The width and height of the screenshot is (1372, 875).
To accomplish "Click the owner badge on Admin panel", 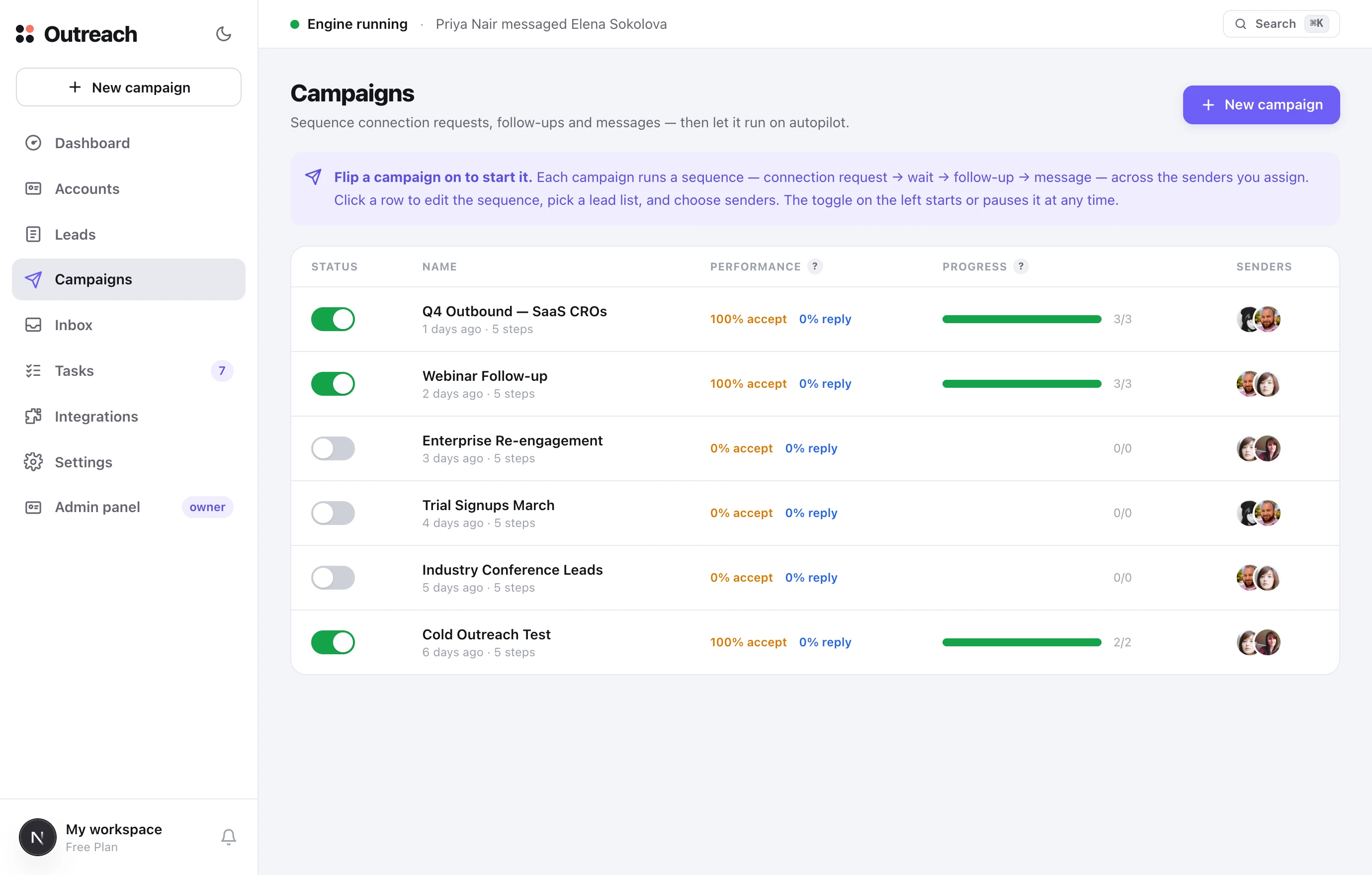I will pyautogui.click(x=207, y=507).
